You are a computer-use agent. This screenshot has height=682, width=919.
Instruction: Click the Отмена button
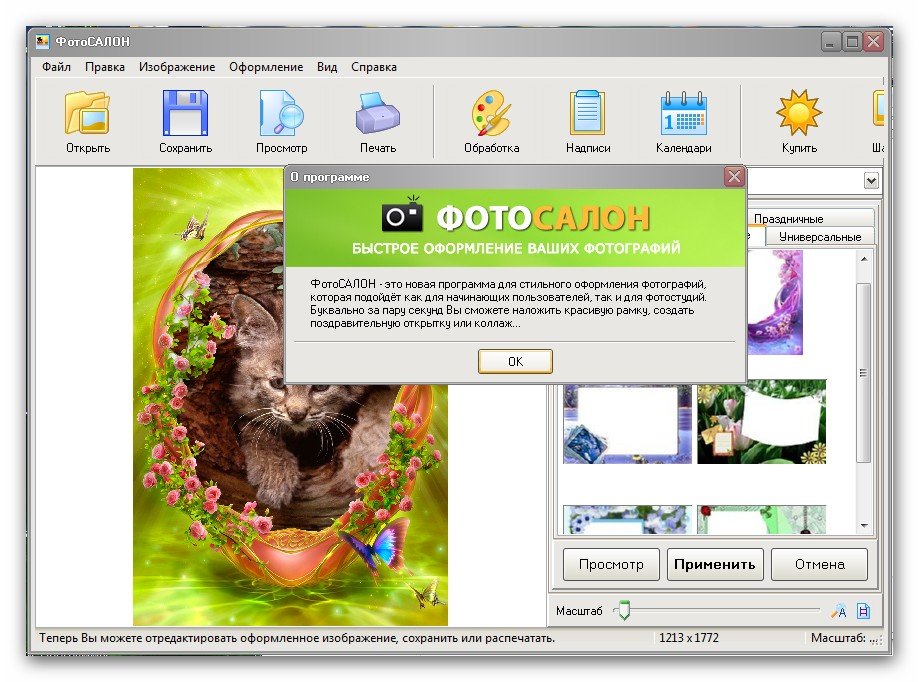click(x=819, y=564)
